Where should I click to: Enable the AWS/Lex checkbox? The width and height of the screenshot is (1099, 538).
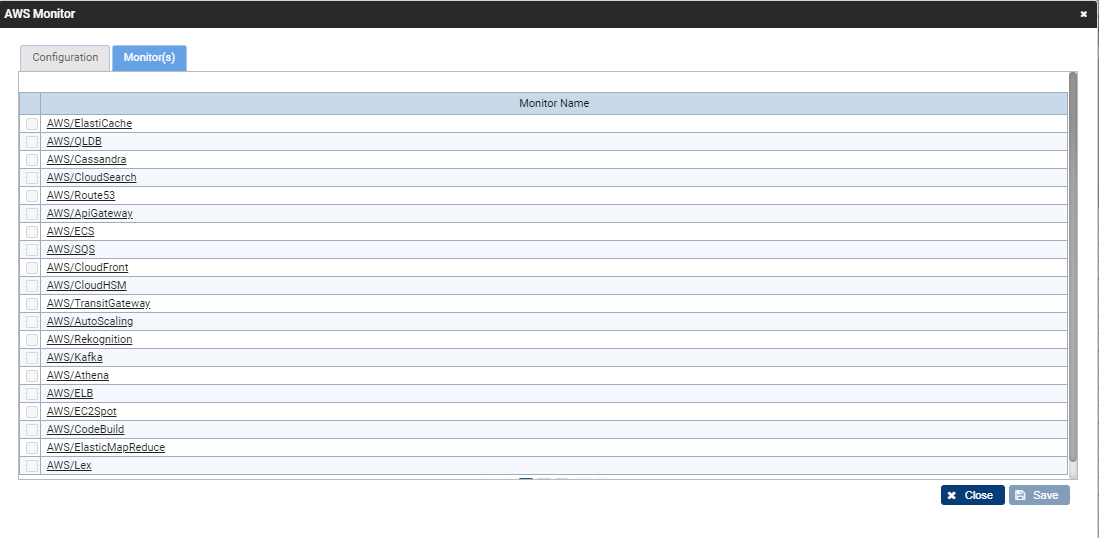[x=32, y=466]
